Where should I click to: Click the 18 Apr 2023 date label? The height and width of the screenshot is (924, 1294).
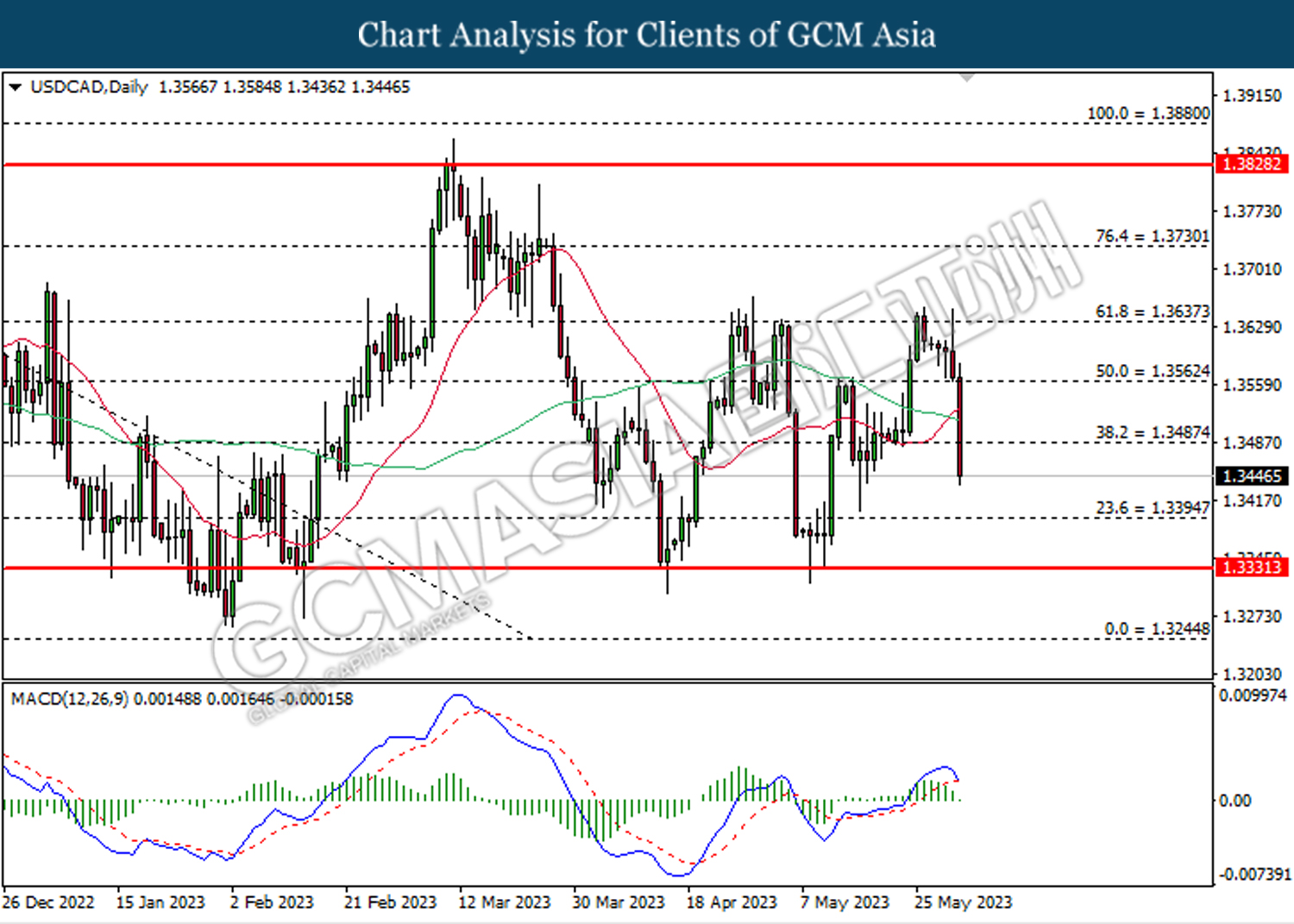(x=732, y=902)
